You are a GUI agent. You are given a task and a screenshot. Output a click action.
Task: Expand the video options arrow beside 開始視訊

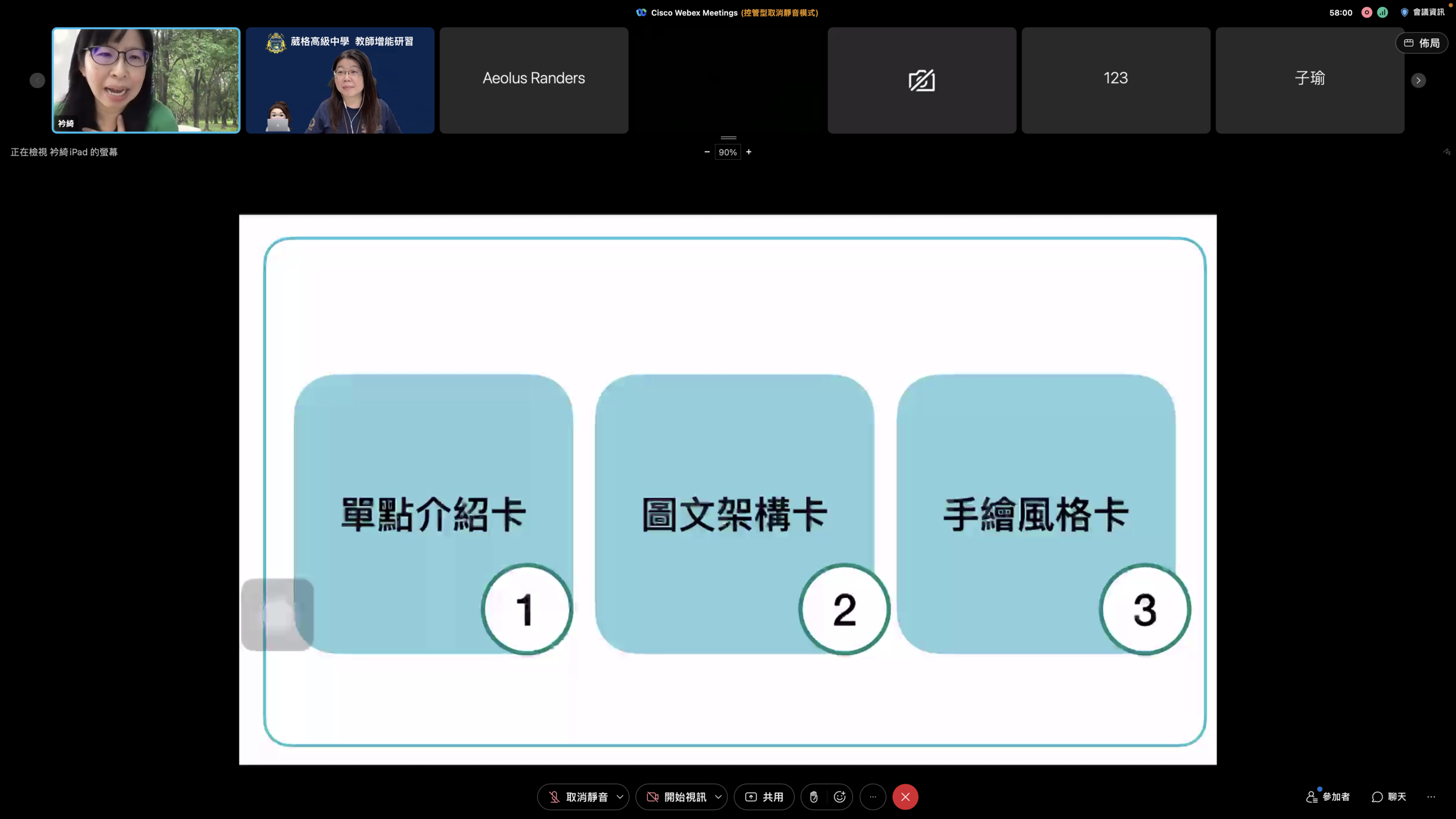coord(718,797)
